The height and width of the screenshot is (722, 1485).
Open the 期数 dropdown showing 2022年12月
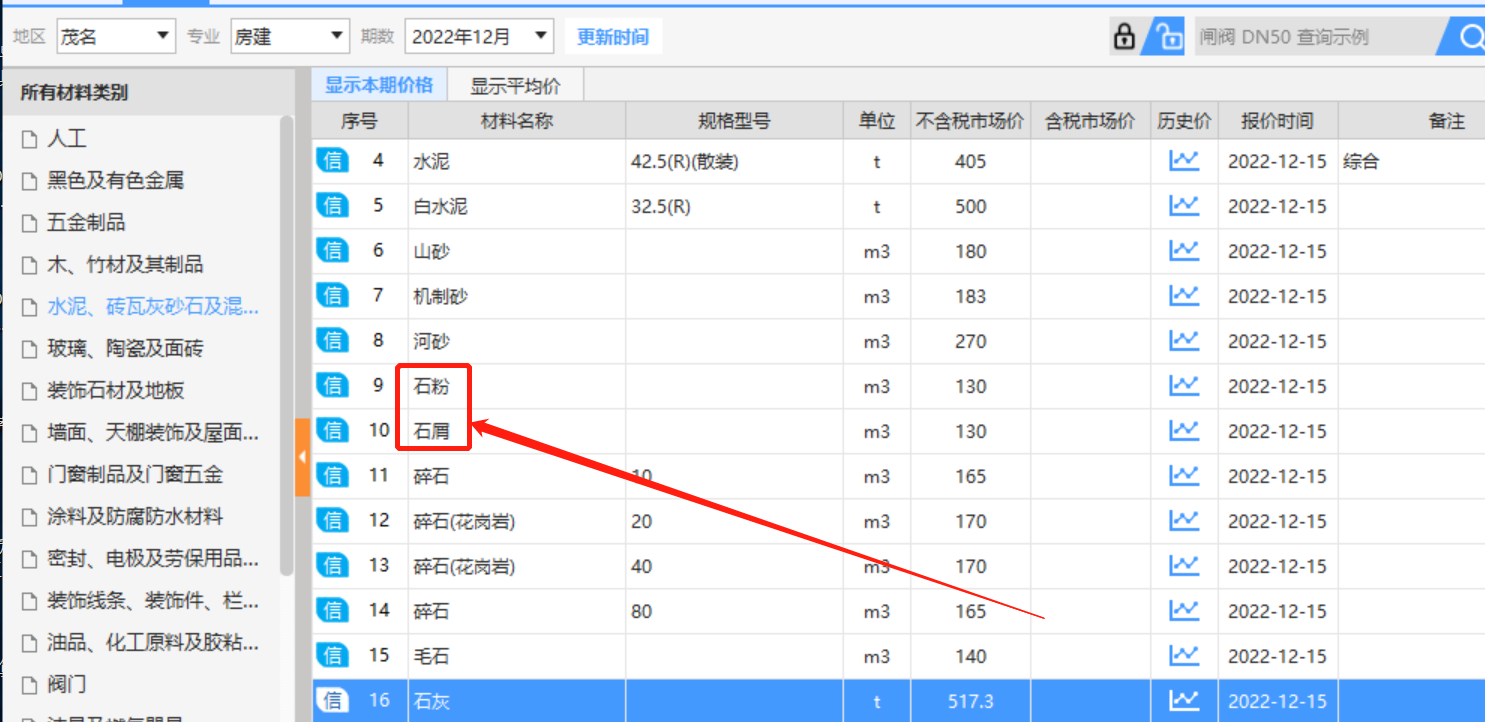pyautogui.click(x=479, y=37)
